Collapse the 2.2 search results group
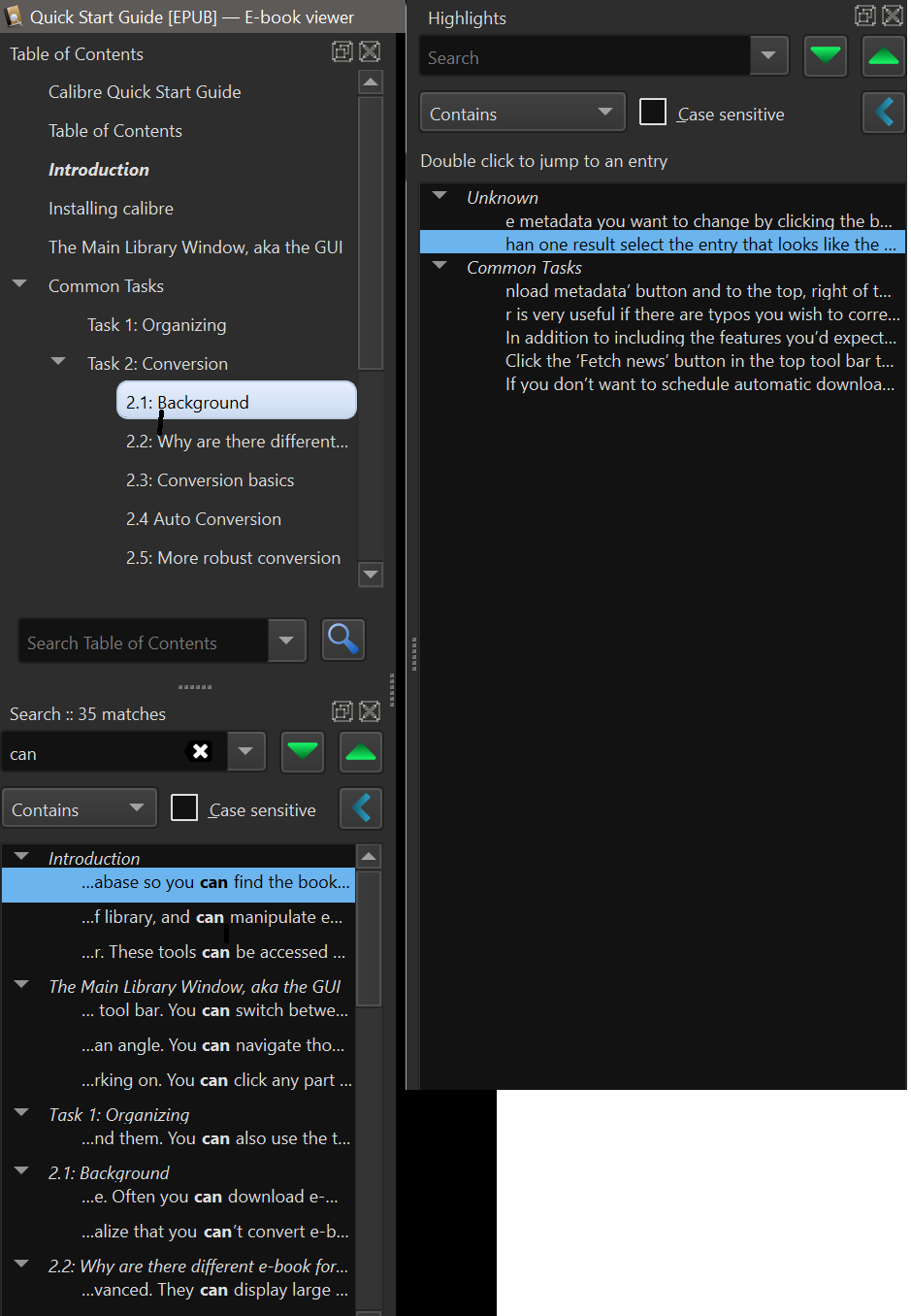 (21, 1265)
